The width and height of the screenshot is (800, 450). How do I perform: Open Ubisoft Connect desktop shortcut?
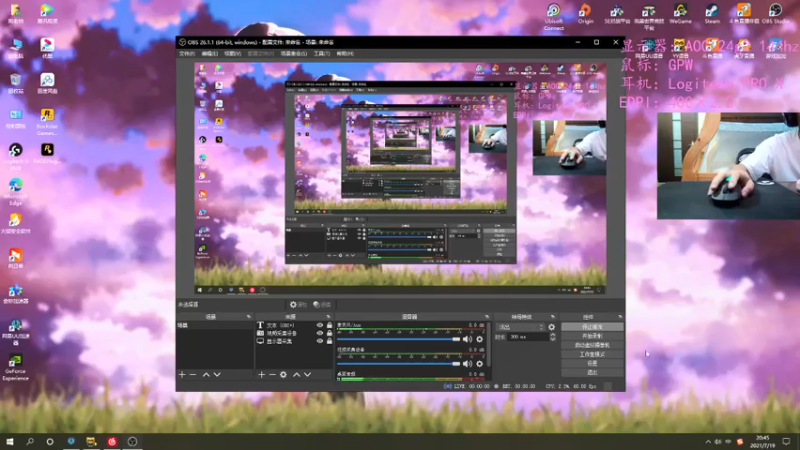(554, 17)
